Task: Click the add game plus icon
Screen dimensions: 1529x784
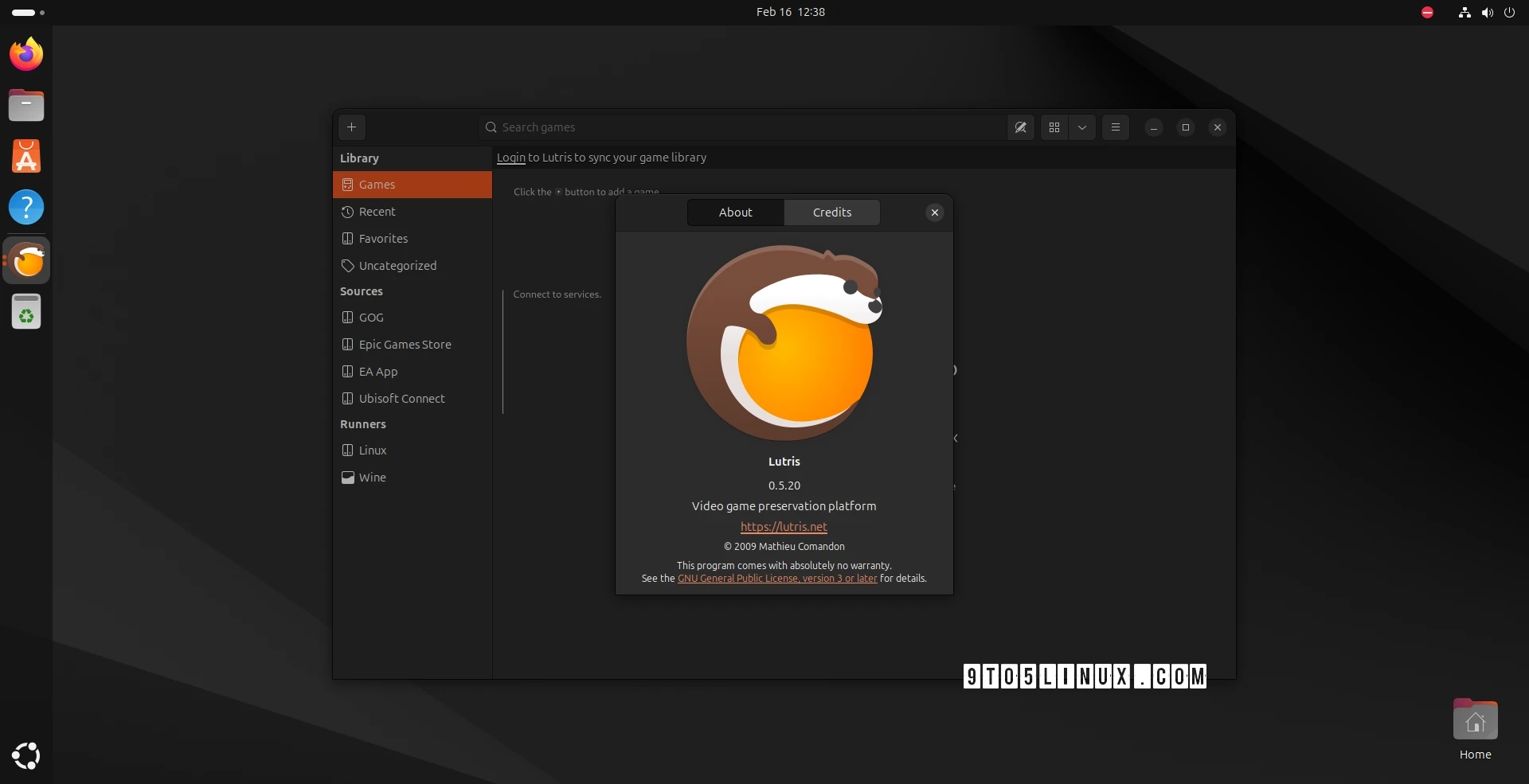Action: (351, 127)
